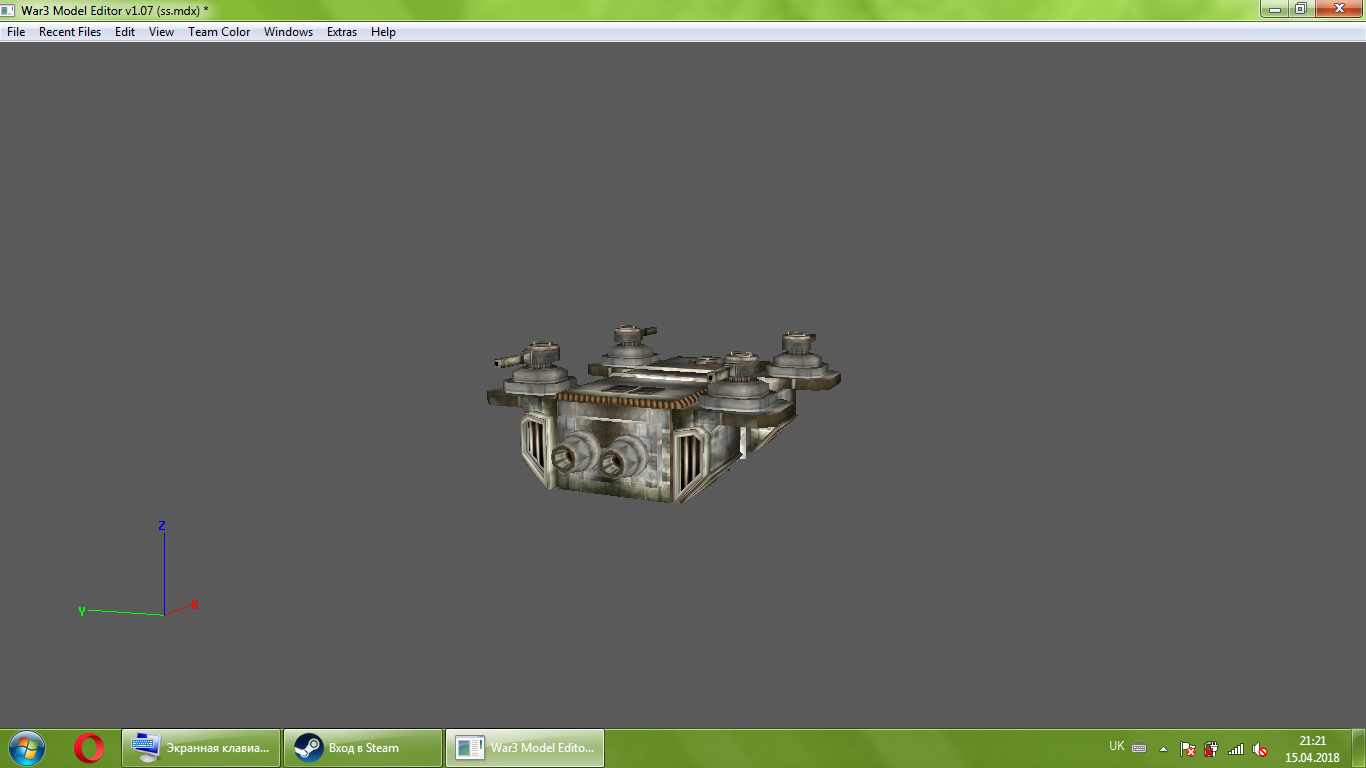Minimize the War3 Model Editor window
Screen dimensions: 1366x768
[1273, 8]
